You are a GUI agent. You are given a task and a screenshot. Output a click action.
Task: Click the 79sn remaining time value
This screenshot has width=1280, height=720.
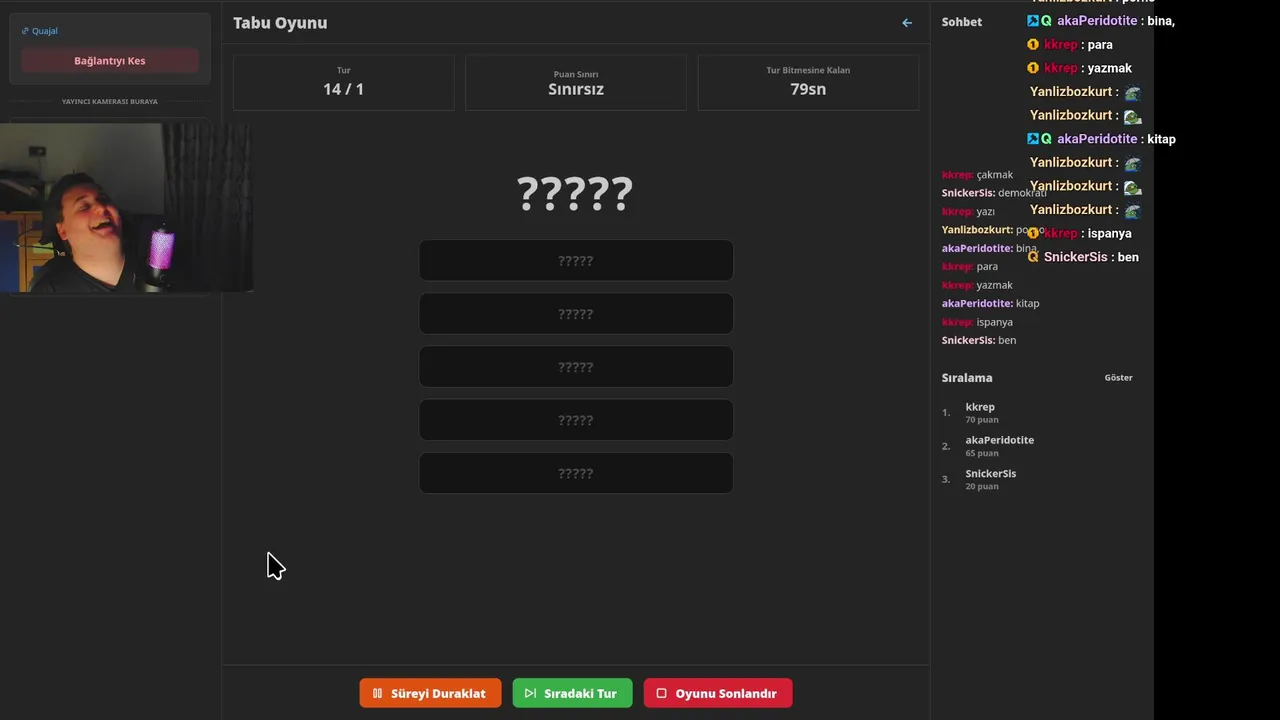[x=808, y=89]
